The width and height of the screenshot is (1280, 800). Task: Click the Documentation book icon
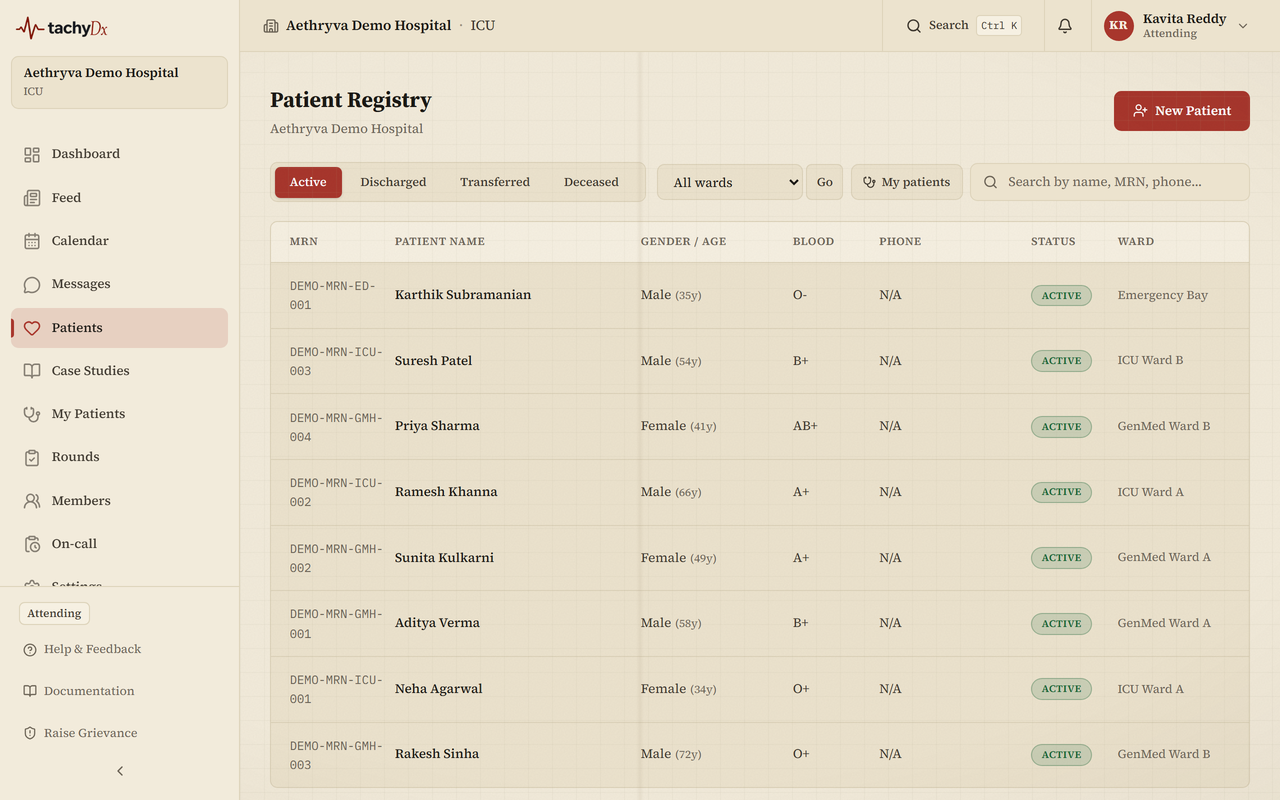tap(30, 691)
